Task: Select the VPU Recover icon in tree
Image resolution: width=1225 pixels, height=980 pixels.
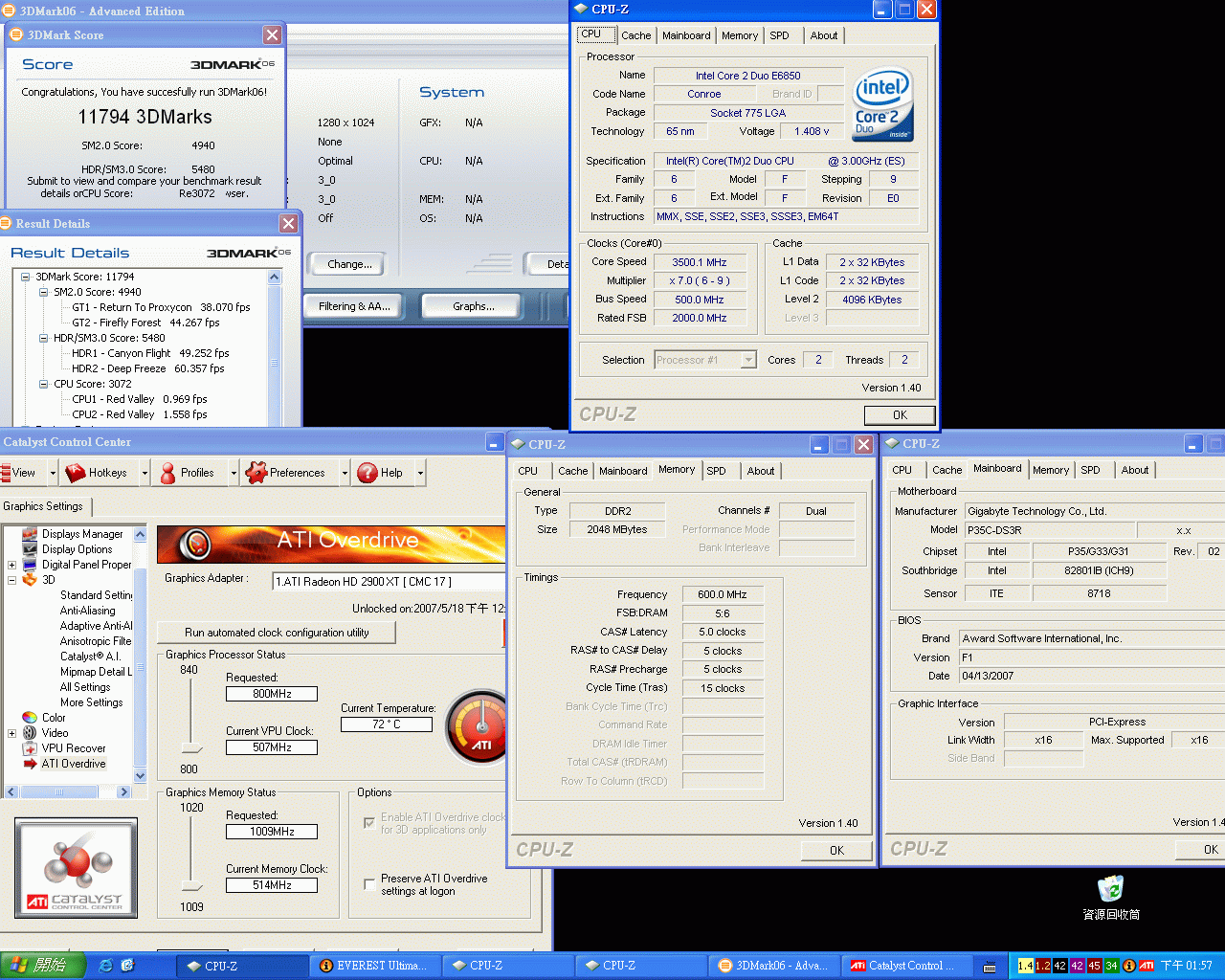Action: [30, 748]
